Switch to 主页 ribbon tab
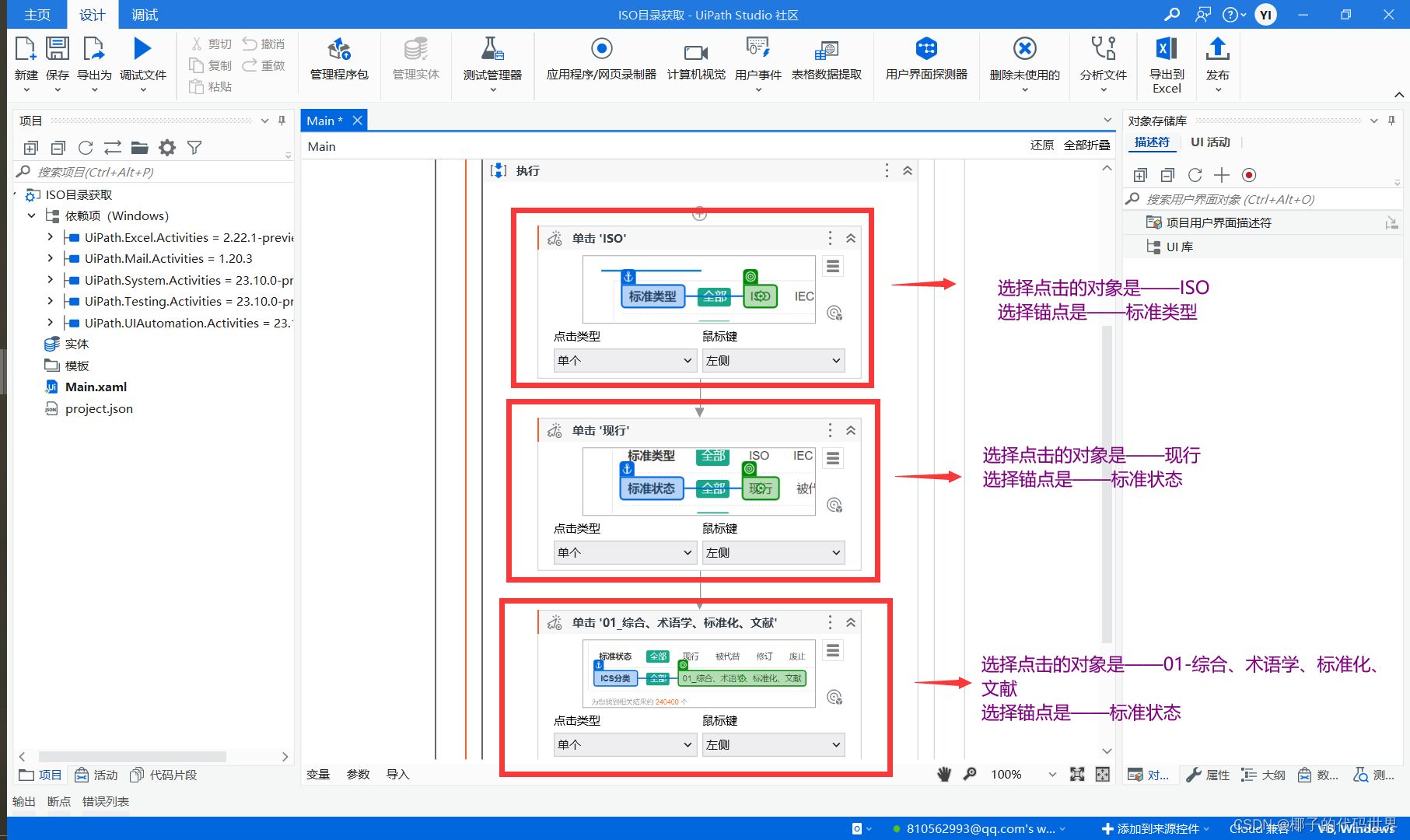 pyautogui.click(x=37, y=15)
